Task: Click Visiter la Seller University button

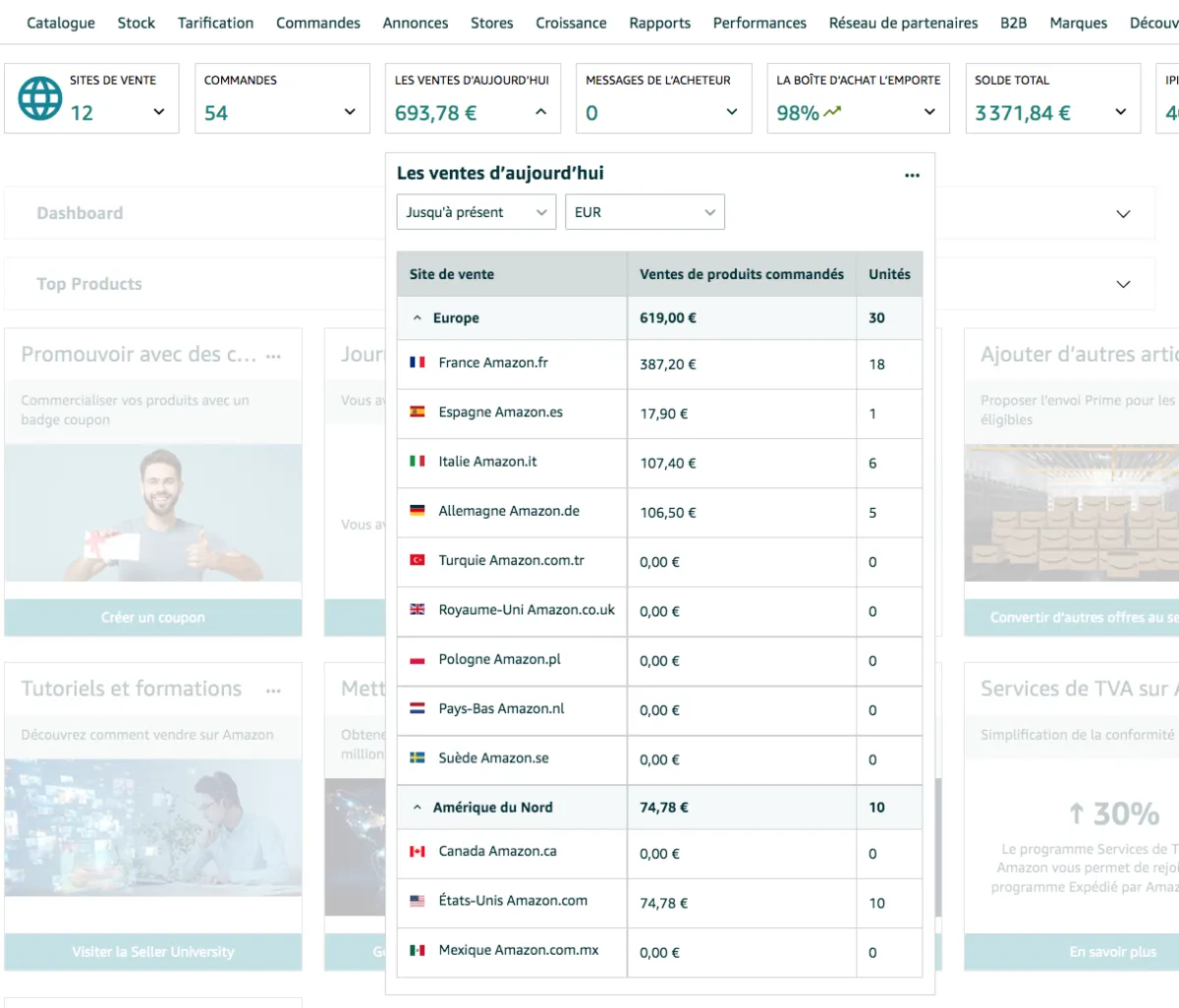Action: 153,952
